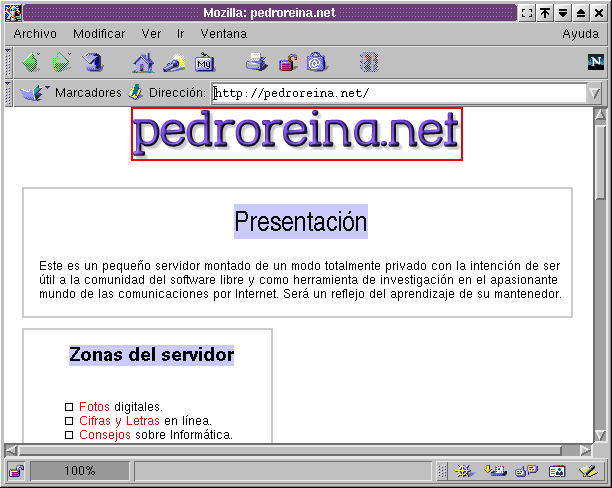Screen dimensions: 612x488
Task: Collapse the navigation toolbar using its handle
Action: pos(9,63)
